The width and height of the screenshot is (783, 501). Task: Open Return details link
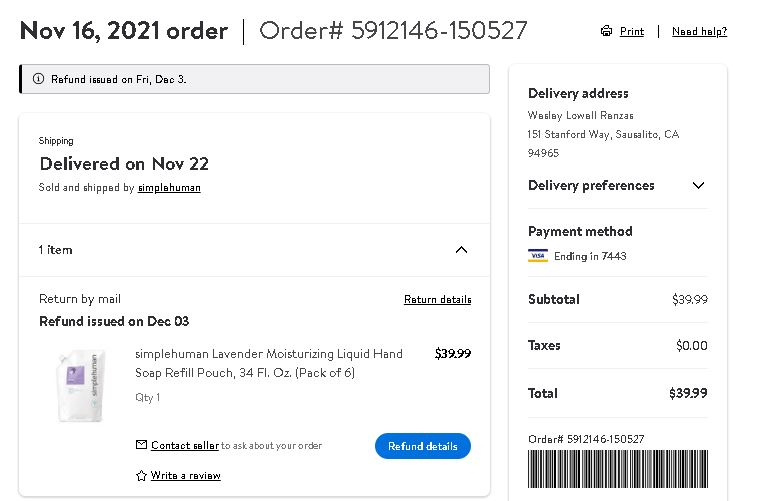(x=437, y=299)
